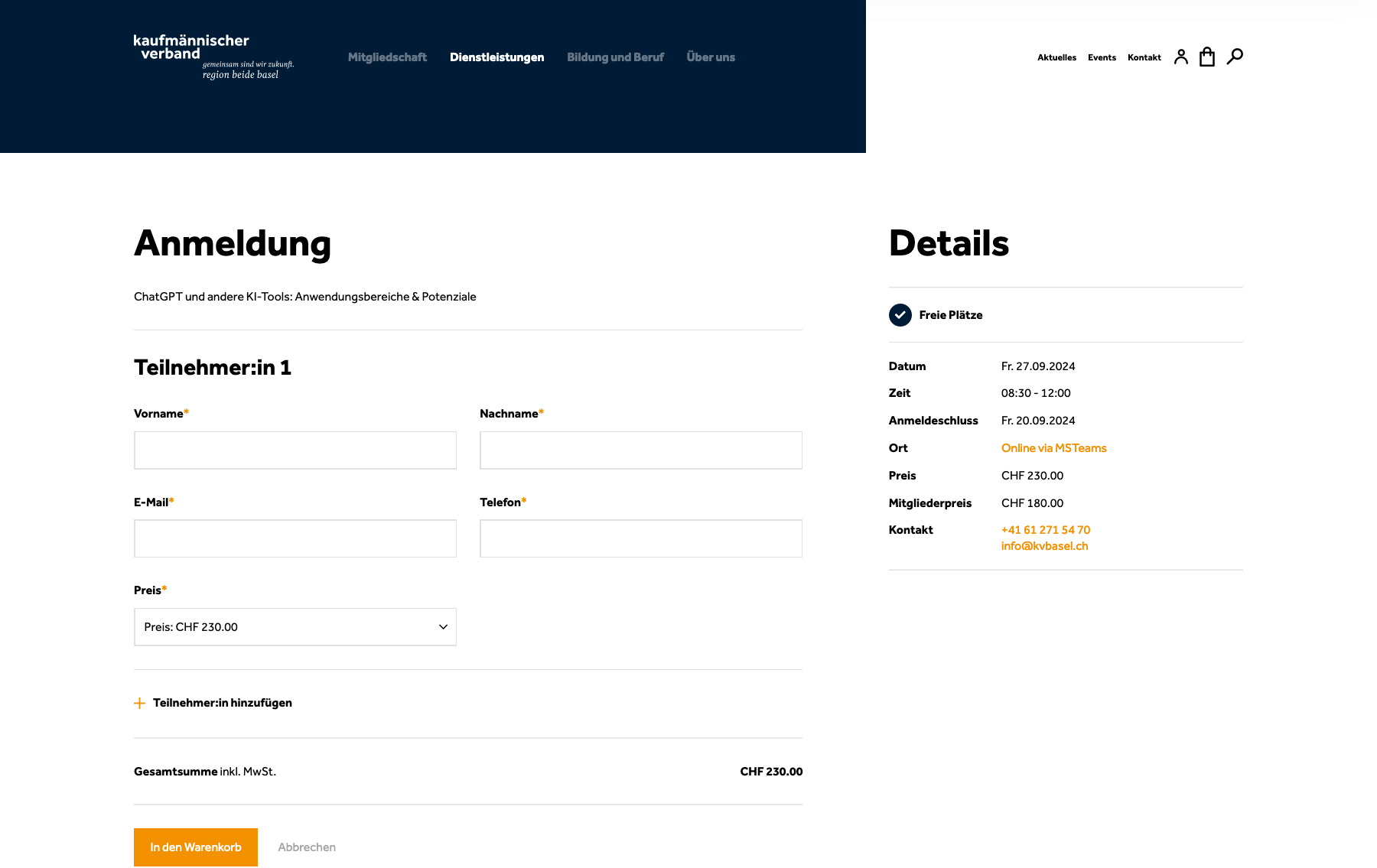The width and height of the screenshot is (1377, 868).
Task: Open the Preis dropdown
Action: (x=295, y=627)
